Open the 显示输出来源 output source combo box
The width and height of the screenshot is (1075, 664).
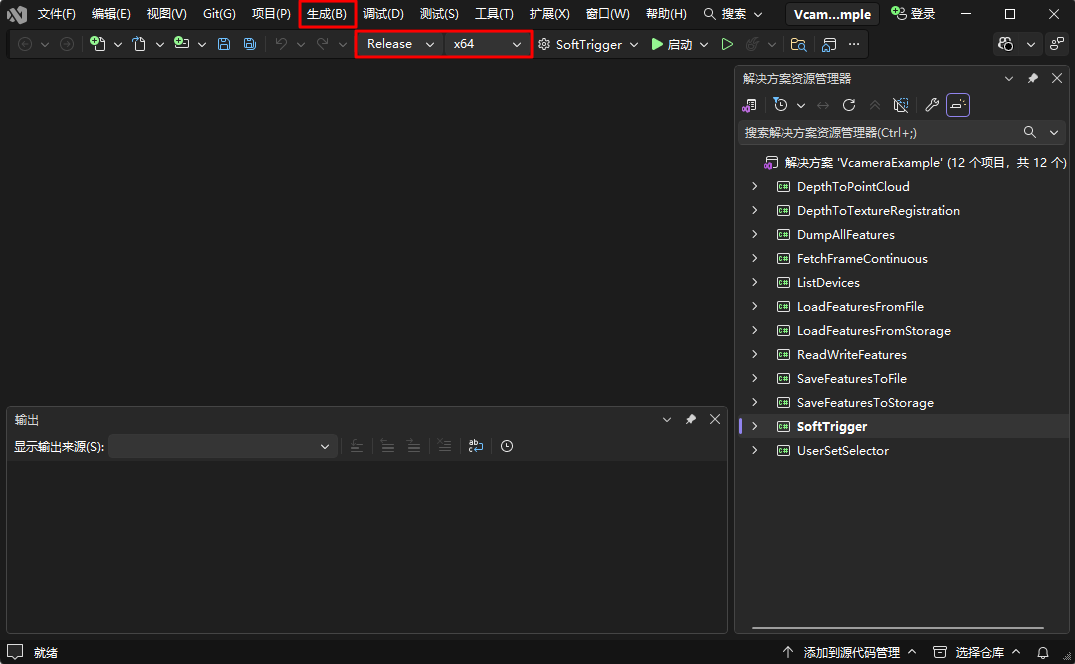(222, 446)
